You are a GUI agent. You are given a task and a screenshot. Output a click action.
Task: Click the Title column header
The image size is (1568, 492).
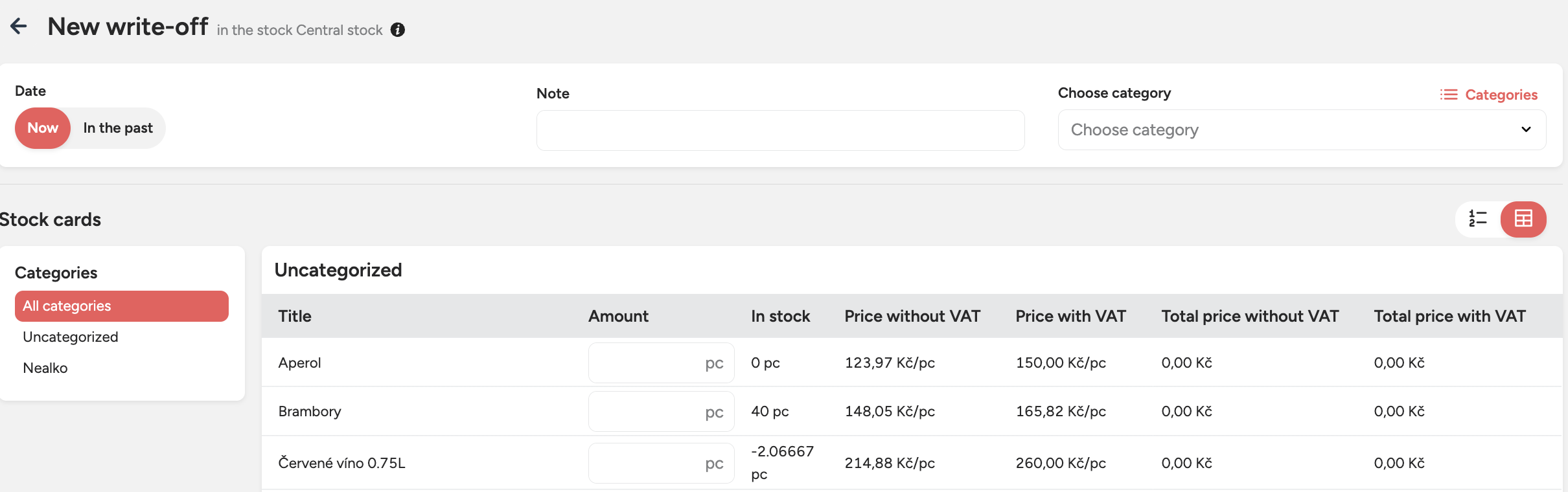[x=295, y=317]
